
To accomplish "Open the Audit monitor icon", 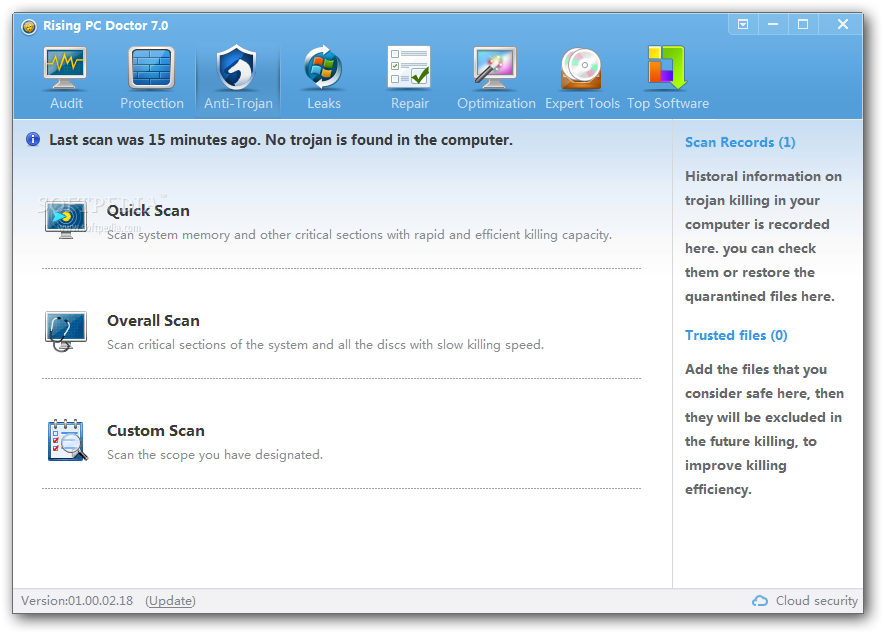I will point(65,68).
